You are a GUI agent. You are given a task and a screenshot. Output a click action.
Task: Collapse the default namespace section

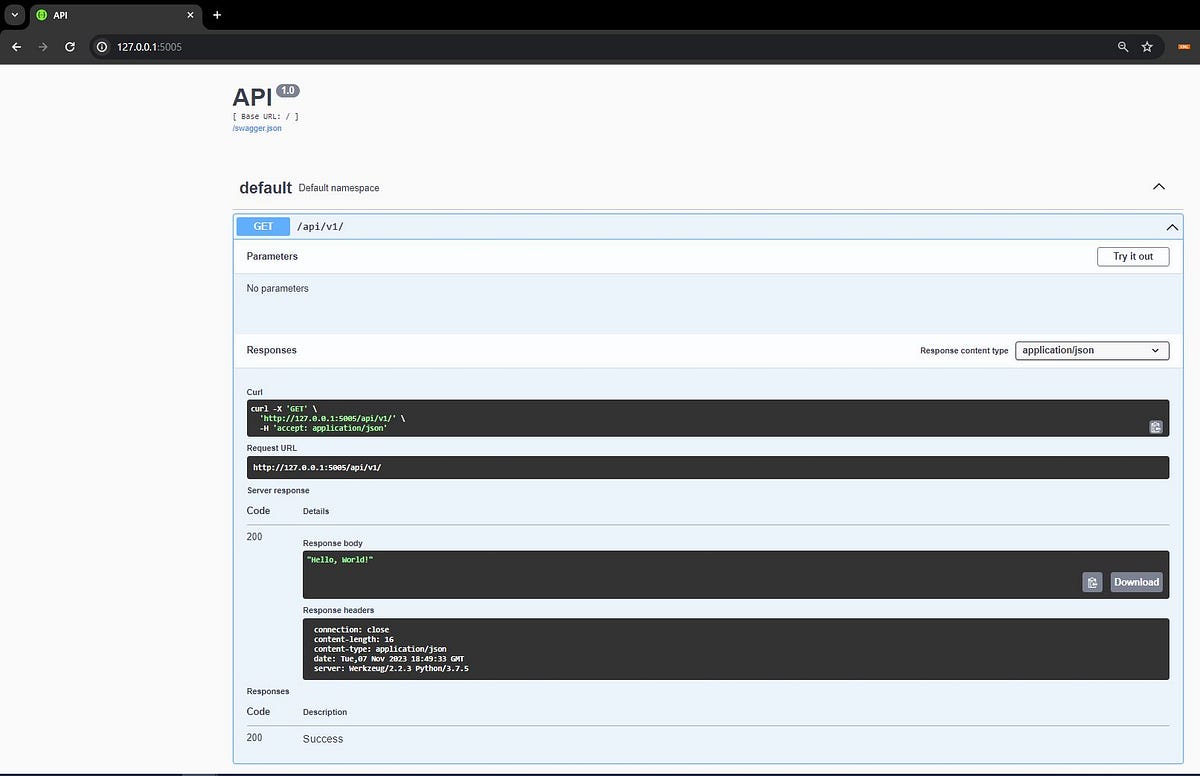(1158, 186)
